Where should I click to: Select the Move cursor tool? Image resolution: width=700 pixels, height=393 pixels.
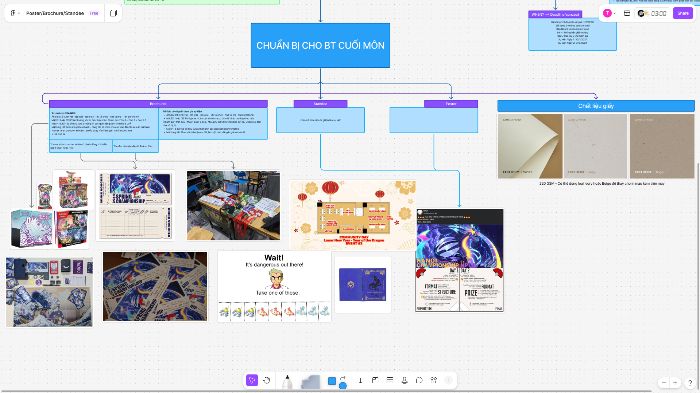[252, 380]
